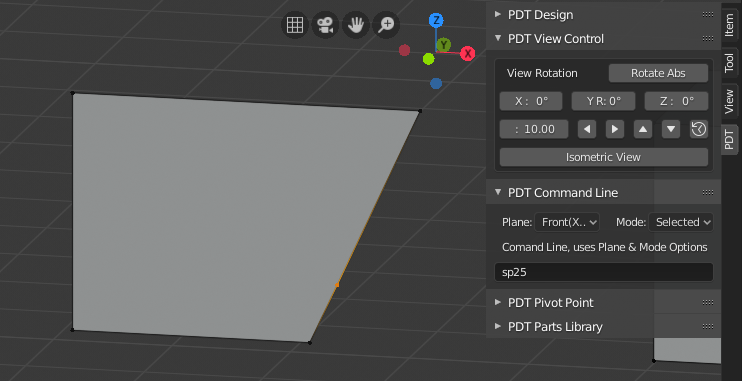The height and width of the screenshot is (381, 742).
Task: Rotate view up with up arrow
Action: click(643, 129)
